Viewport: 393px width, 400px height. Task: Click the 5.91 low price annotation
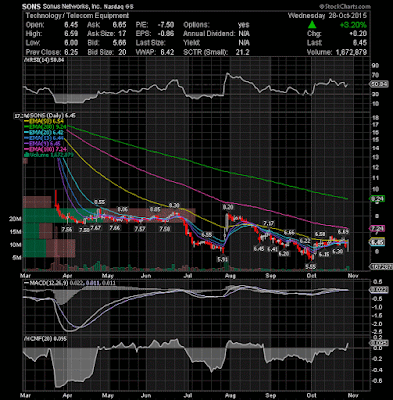point(222,259)
